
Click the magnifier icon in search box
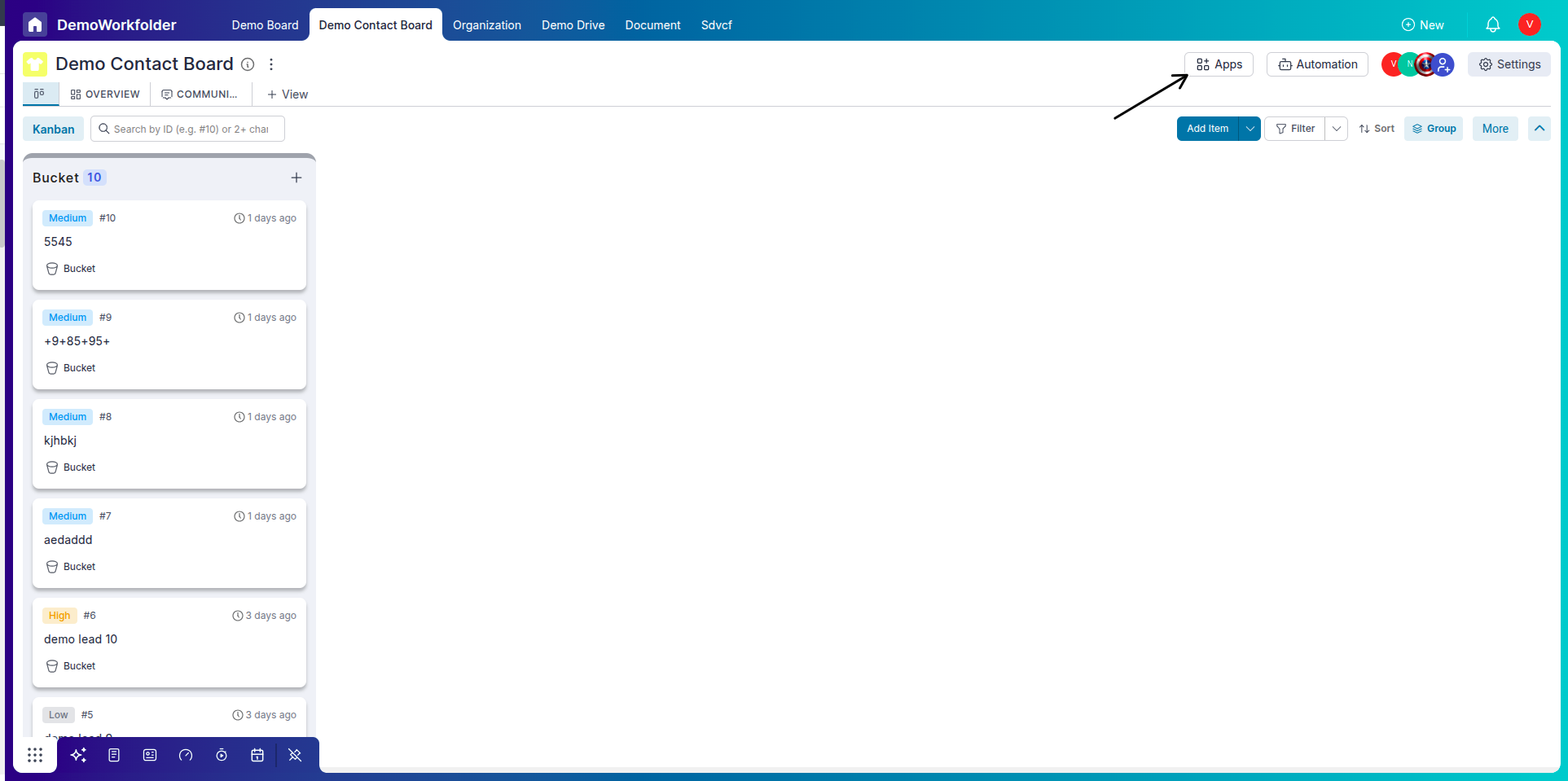pos(104,129)
